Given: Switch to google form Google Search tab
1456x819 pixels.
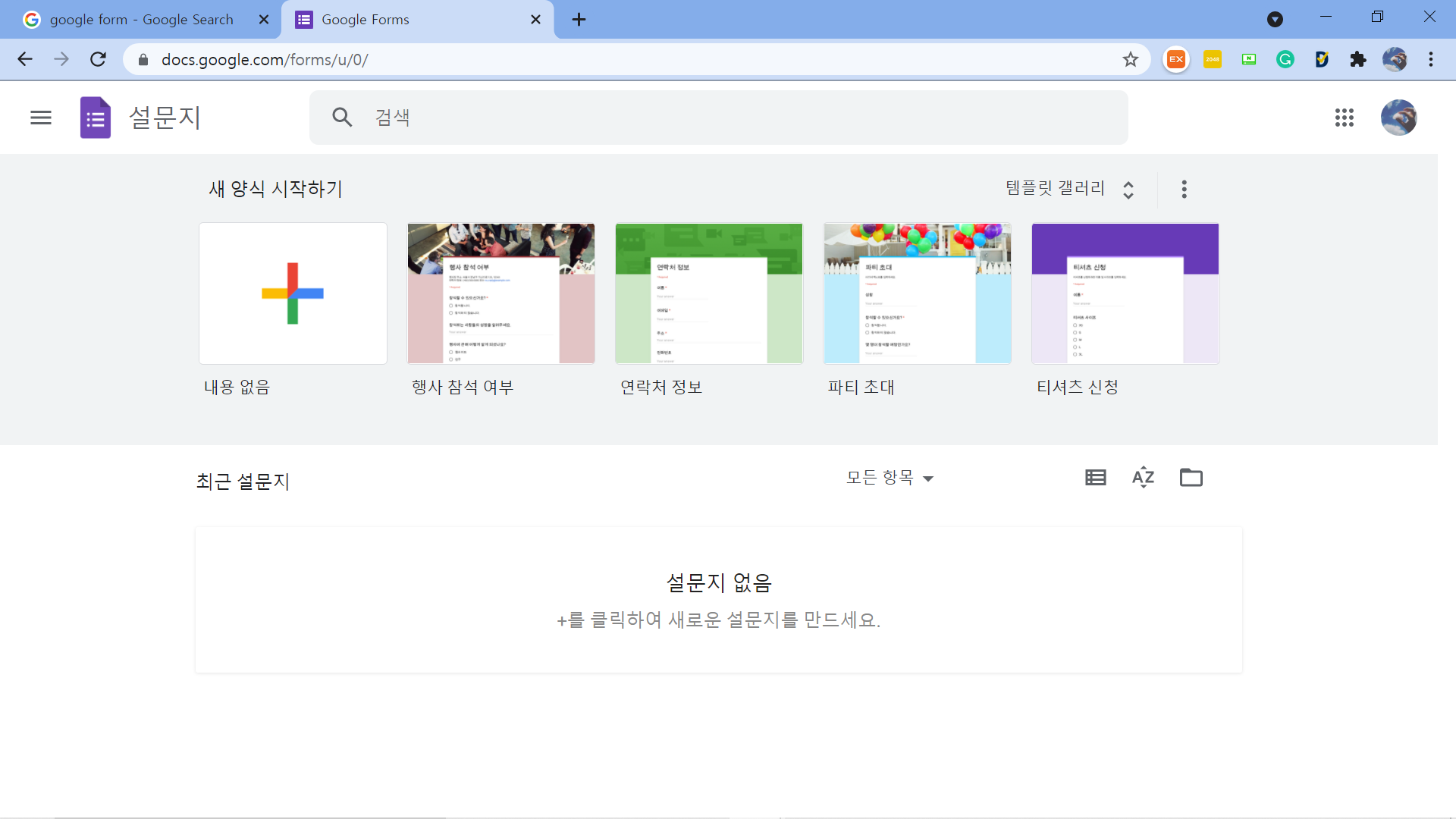Looking at the screenshot, I should pyautogui.click(x=142, y=20).
